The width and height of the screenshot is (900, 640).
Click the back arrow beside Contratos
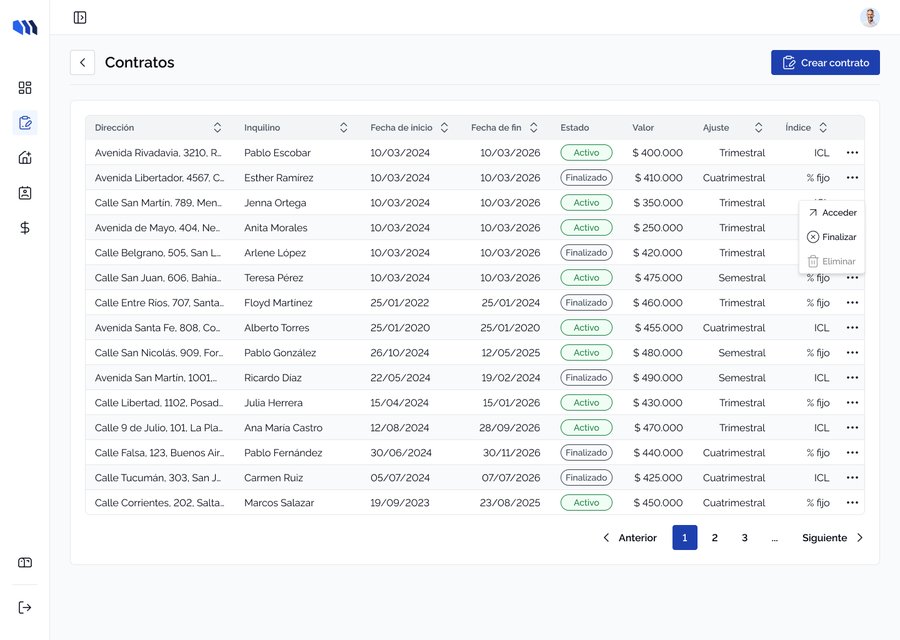click(x=83, y=63)
